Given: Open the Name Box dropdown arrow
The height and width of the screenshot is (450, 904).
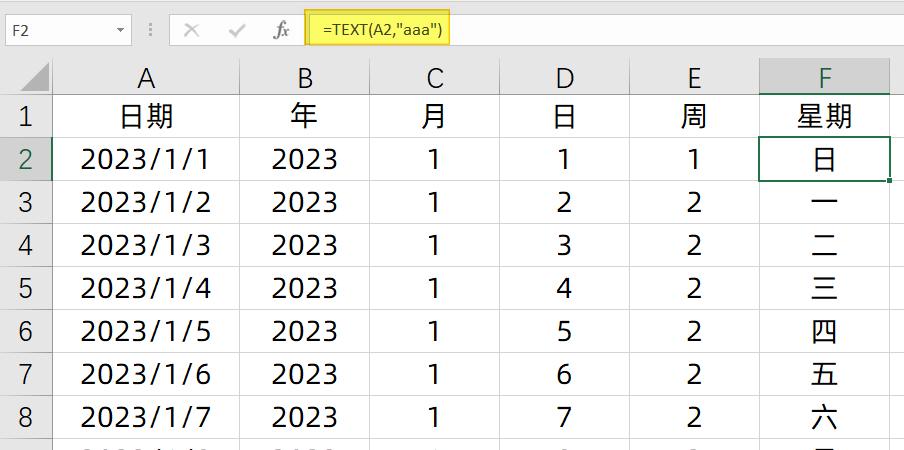Looking at the screenshot, I should pos(120,31).
